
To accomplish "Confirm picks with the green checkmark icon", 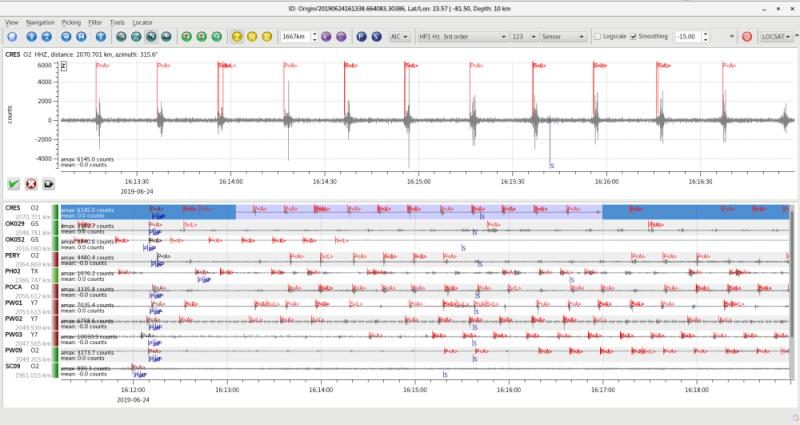I will pos(14,184).
